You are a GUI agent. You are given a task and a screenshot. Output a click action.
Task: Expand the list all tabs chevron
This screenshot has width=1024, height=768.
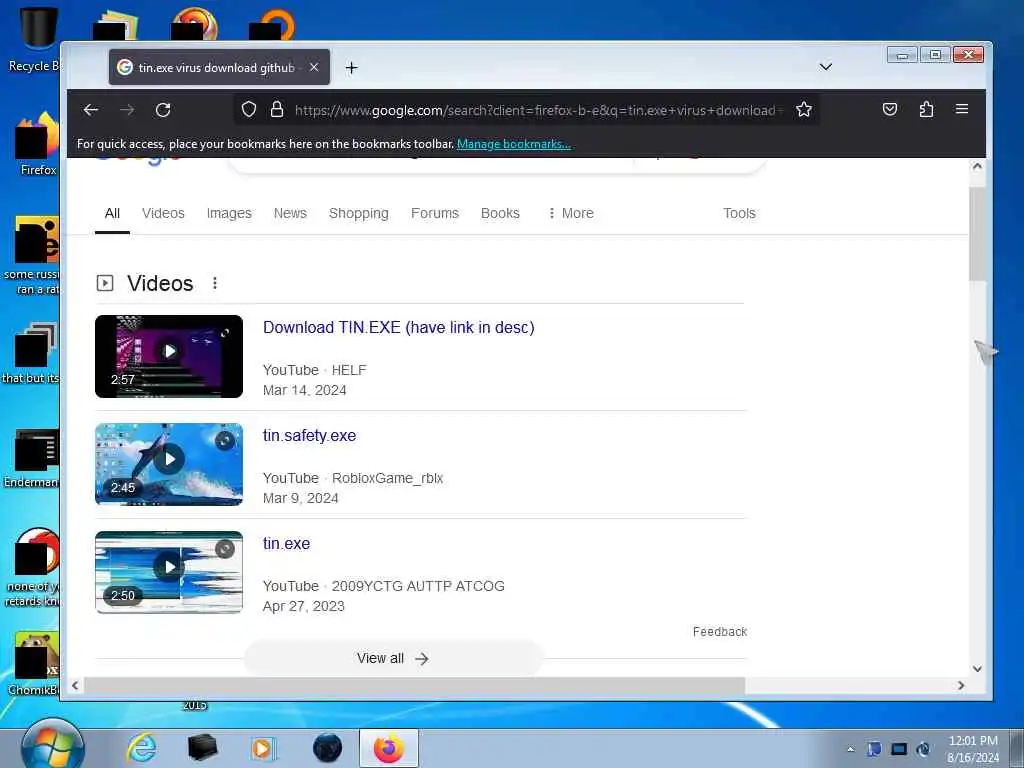point(825,67)
